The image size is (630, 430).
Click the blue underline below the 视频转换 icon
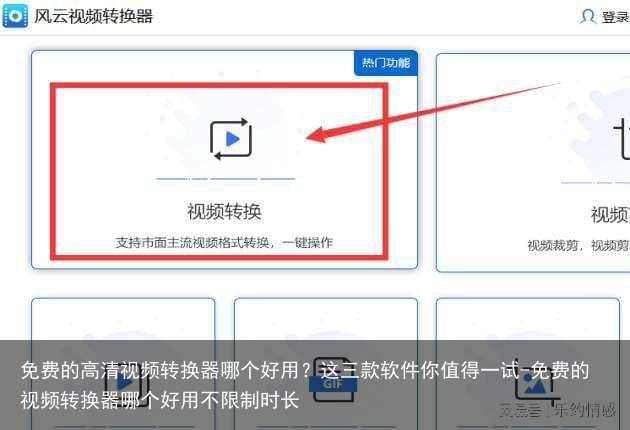click(226, 179)
